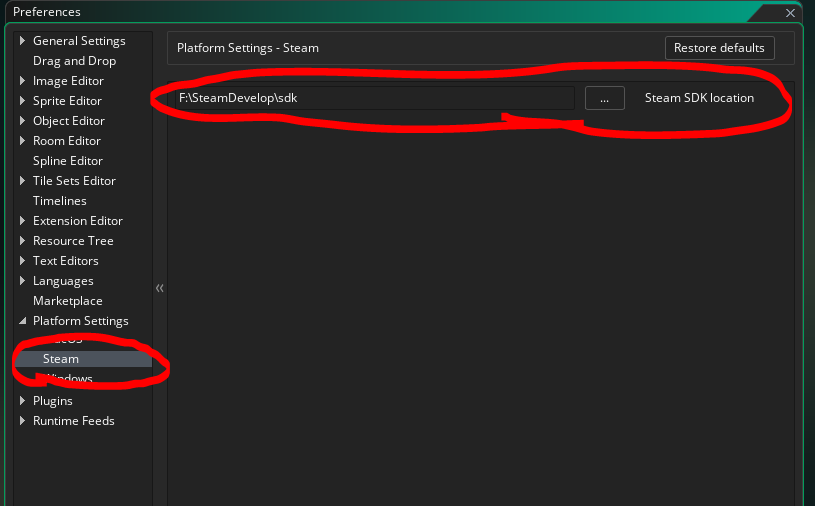Open Timelines preferences
The image size is (815, 506).
59,201
